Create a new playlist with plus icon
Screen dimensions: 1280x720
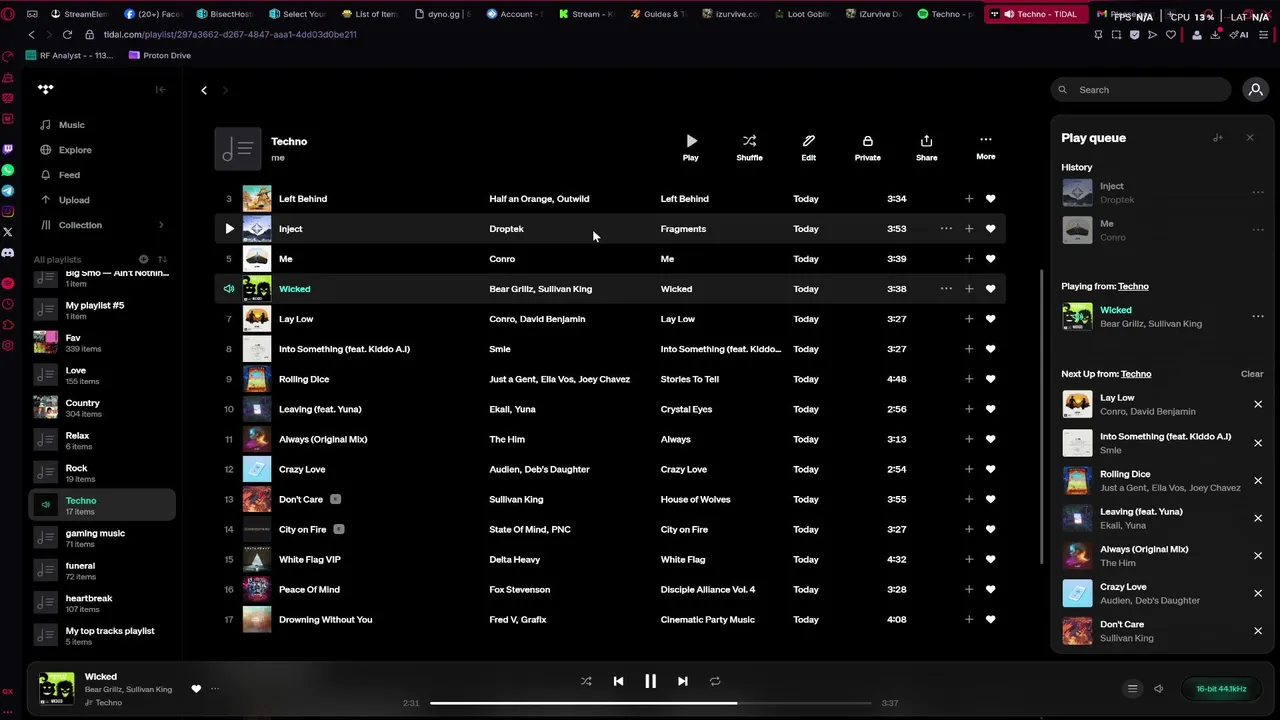click(x=143, y=259)
